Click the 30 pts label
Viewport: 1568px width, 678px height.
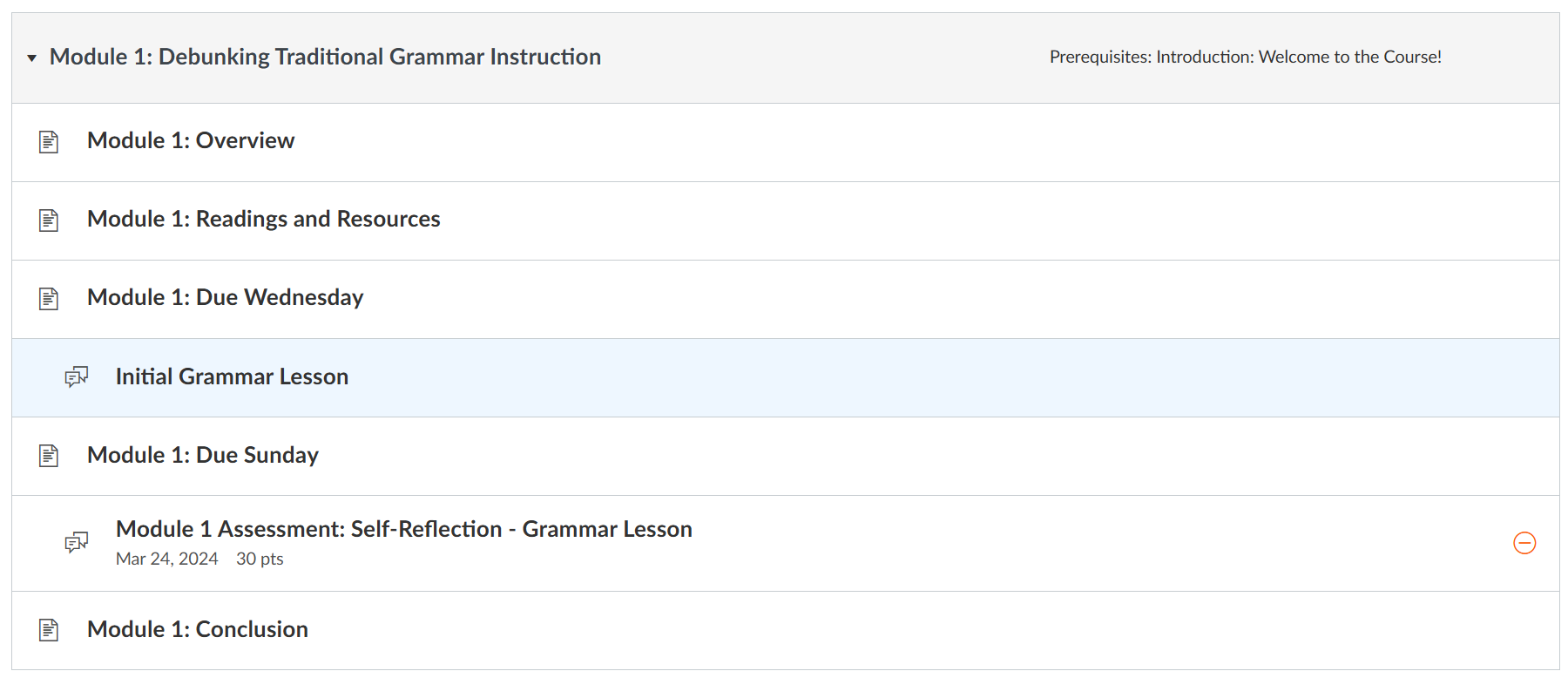pyautogui.click(x=260, y=559)
